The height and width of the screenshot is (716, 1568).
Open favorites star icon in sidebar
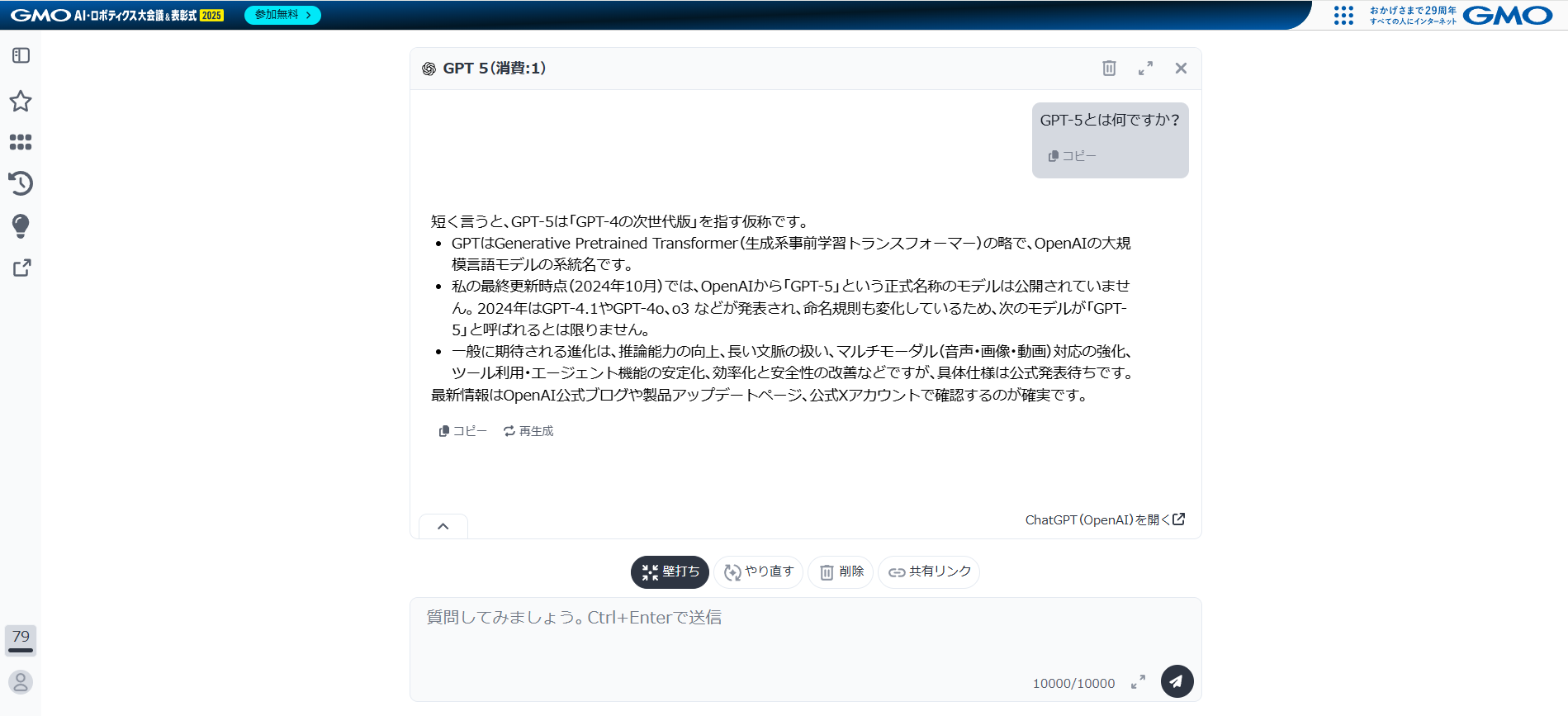[21, 101]
